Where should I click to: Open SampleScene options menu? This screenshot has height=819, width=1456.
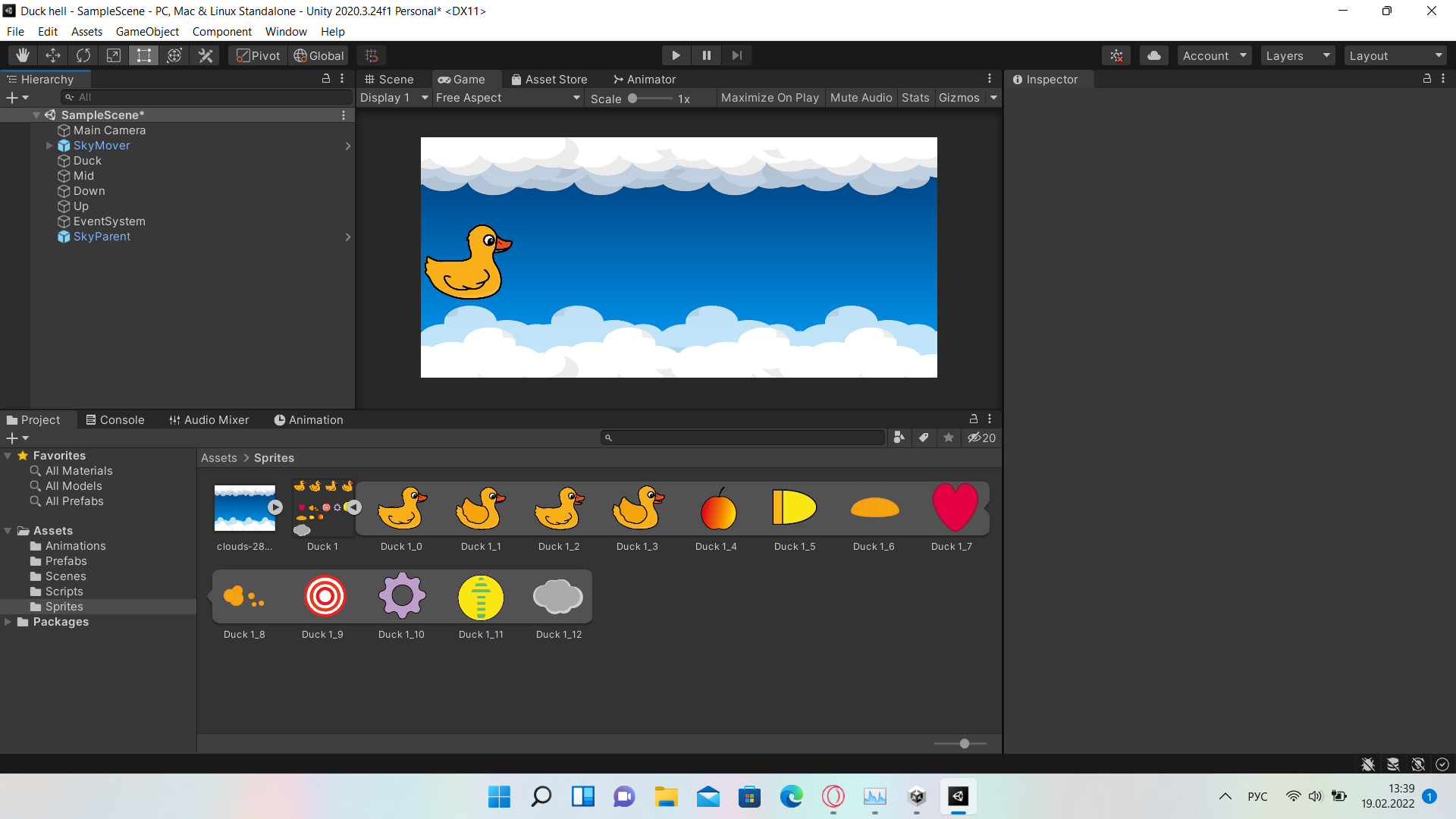343,115
